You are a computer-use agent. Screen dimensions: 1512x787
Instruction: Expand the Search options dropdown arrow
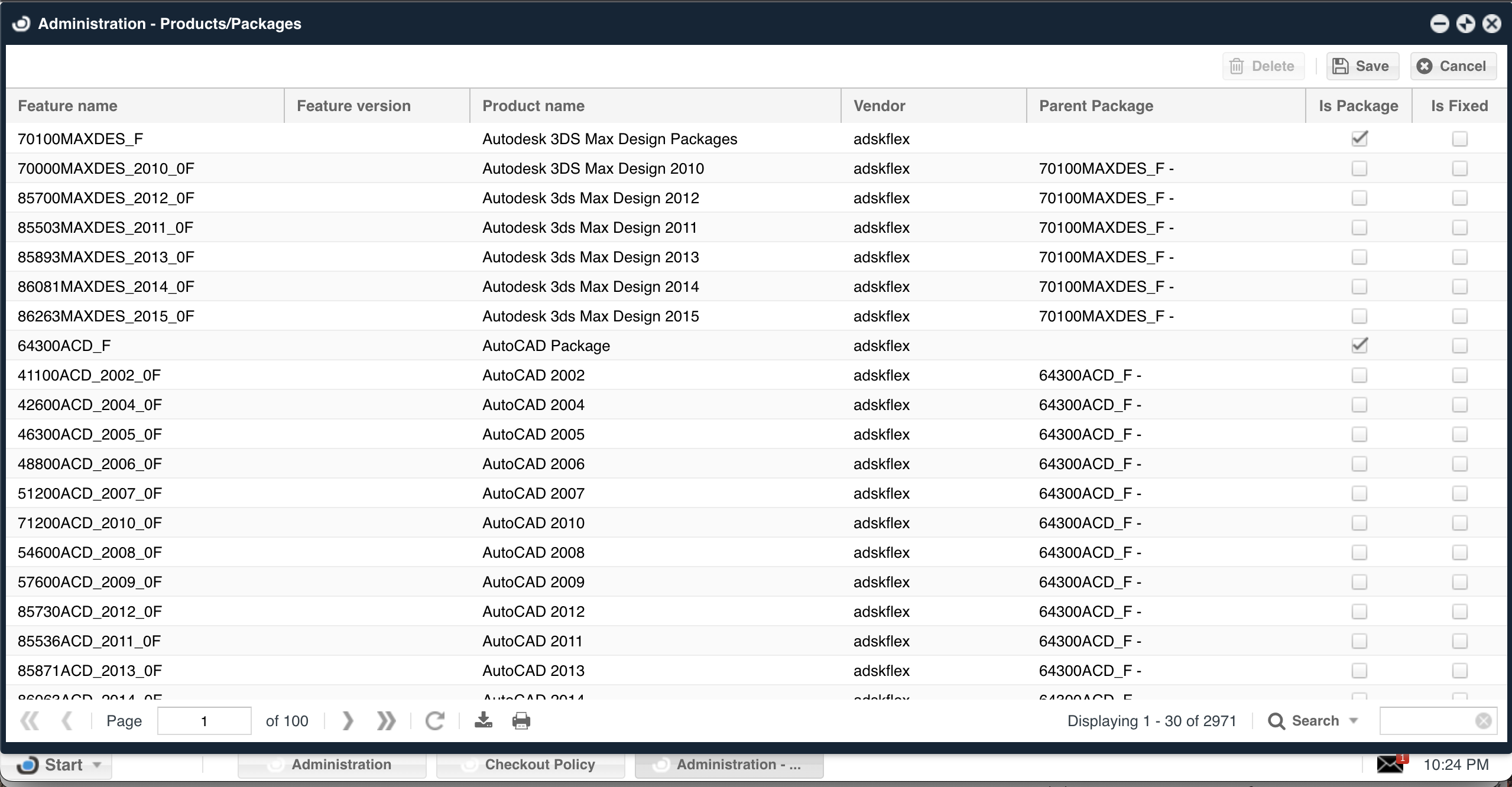1354,721
